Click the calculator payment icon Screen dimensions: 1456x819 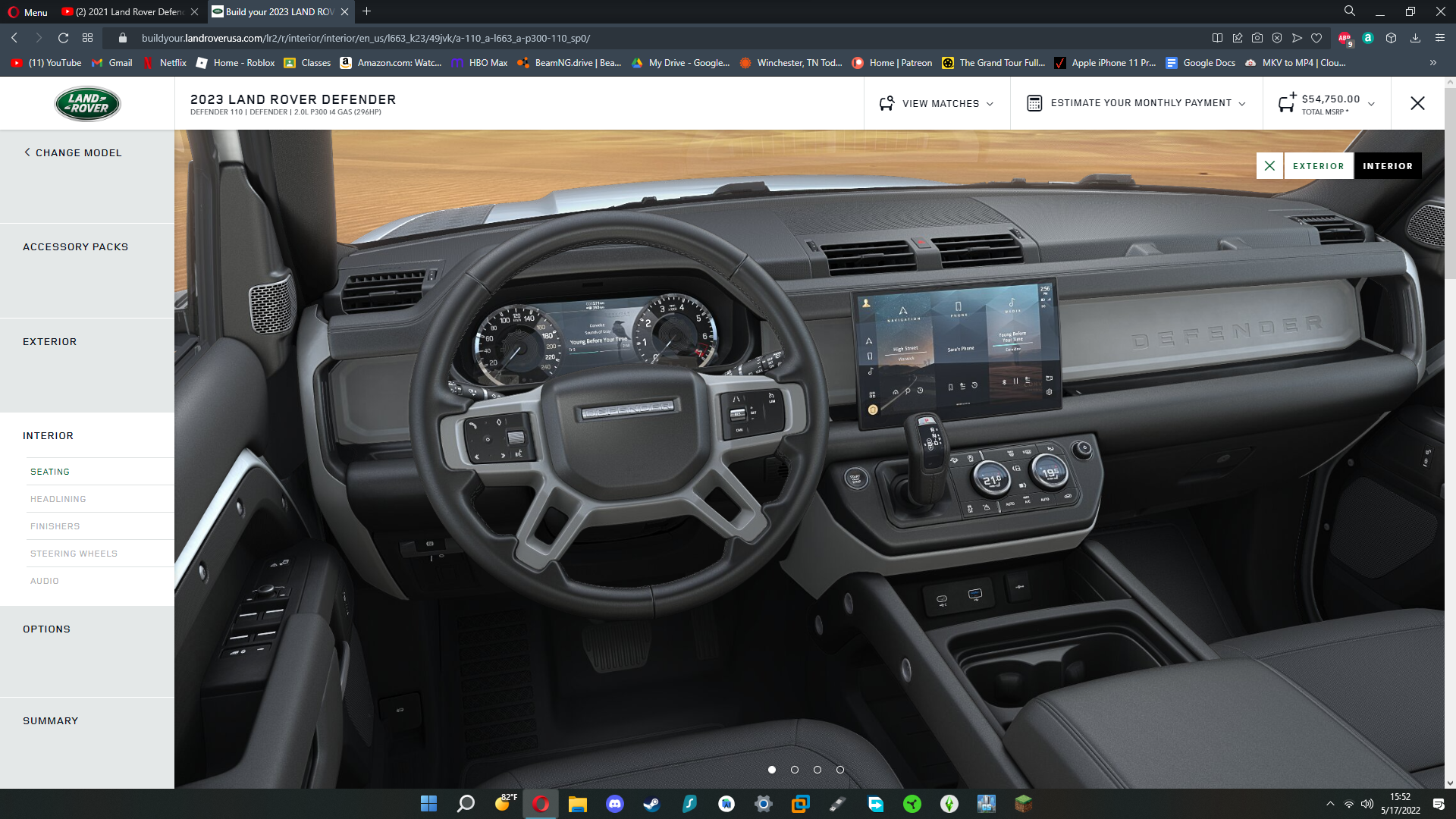tap(1034, 103)
